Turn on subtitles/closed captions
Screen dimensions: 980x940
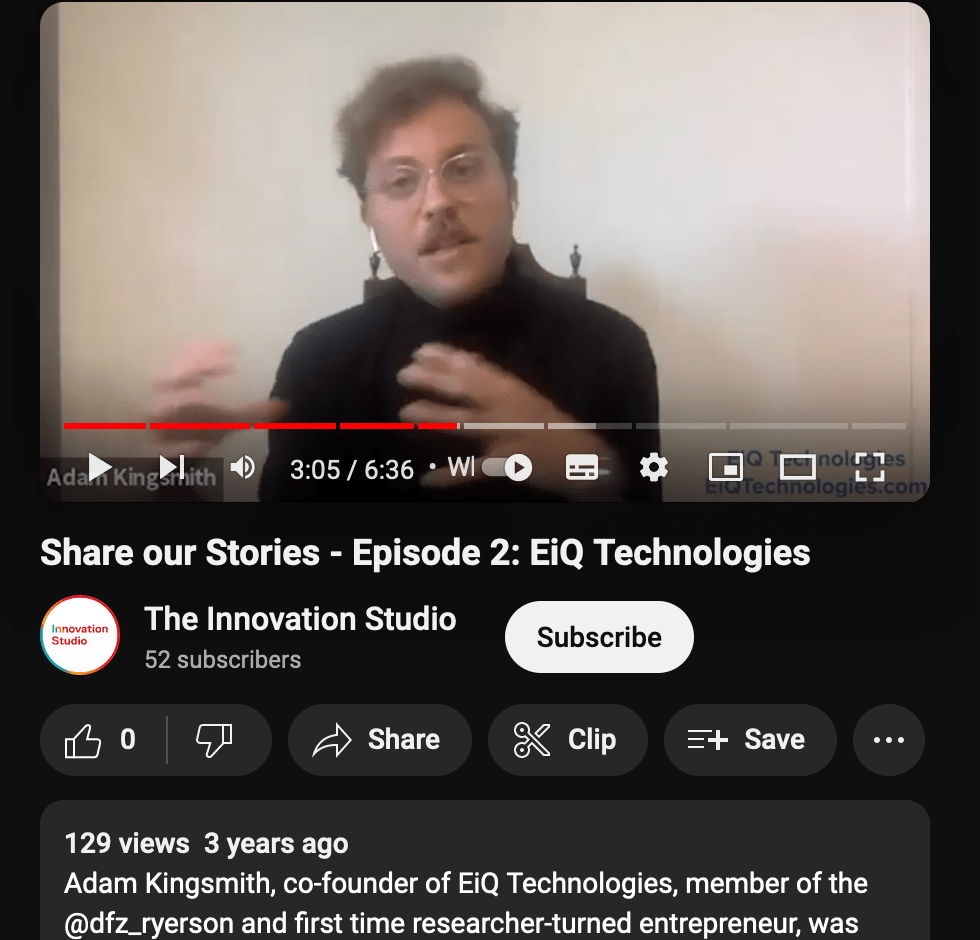coord(582,468)
